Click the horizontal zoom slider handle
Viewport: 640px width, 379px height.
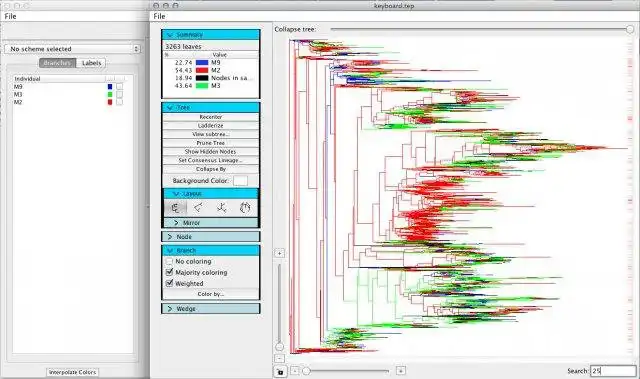306,371
